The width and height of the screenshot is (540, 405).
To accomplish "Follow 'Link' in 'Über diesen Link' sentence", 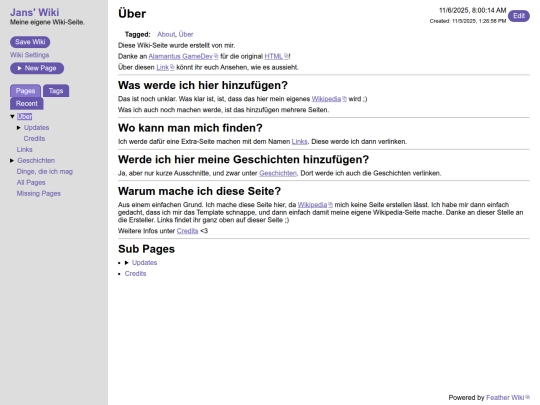I will (x=162, y=68).
